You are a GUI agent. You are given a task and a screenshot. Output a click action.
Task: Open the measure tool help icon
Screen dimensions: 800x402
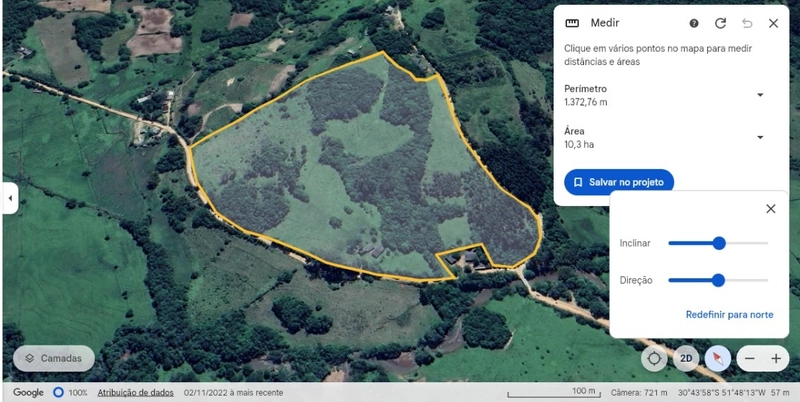coord(694,23)
